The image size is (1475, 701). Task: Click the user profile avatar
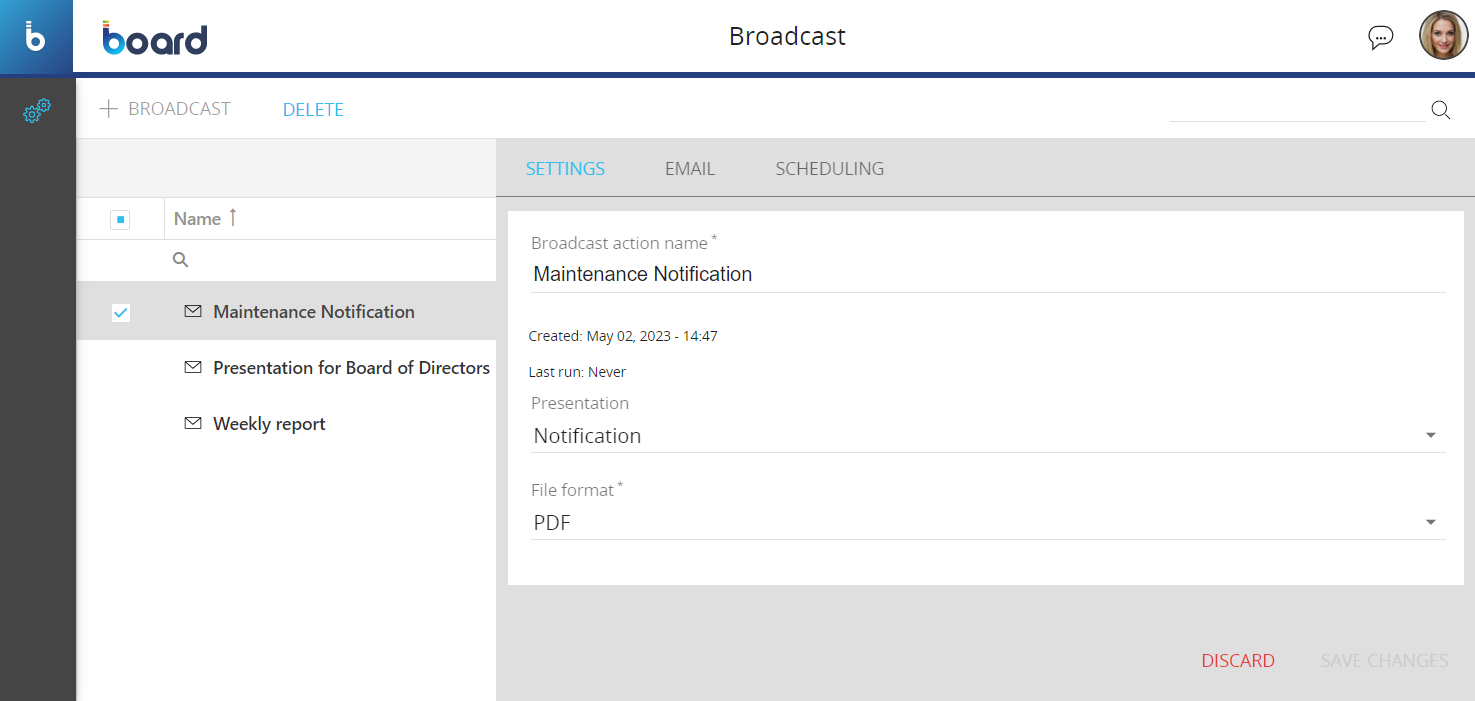(x=1443, y=36)
